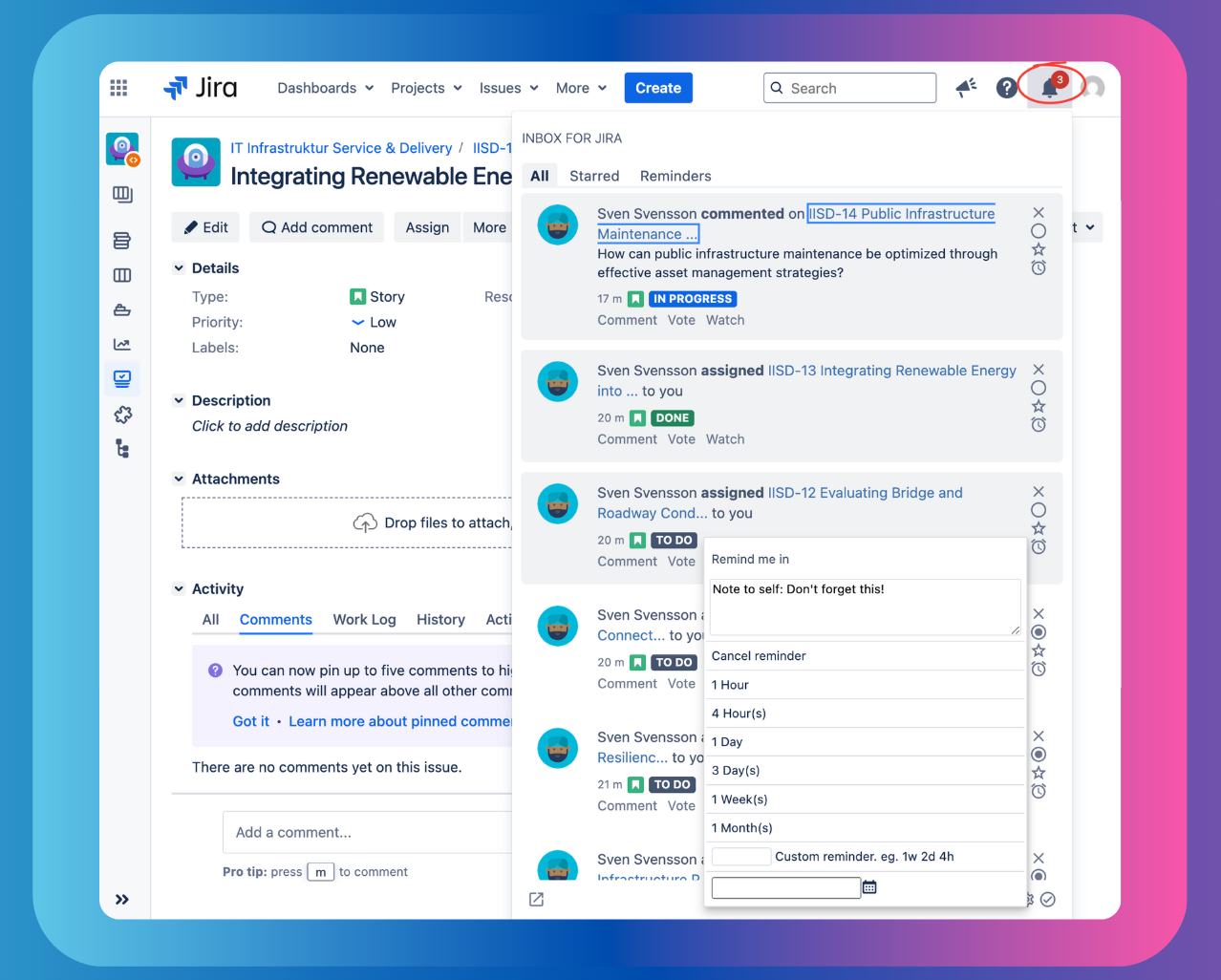Select the Comments activity tab
The image size is (1221, 980).
pos(276,620)
